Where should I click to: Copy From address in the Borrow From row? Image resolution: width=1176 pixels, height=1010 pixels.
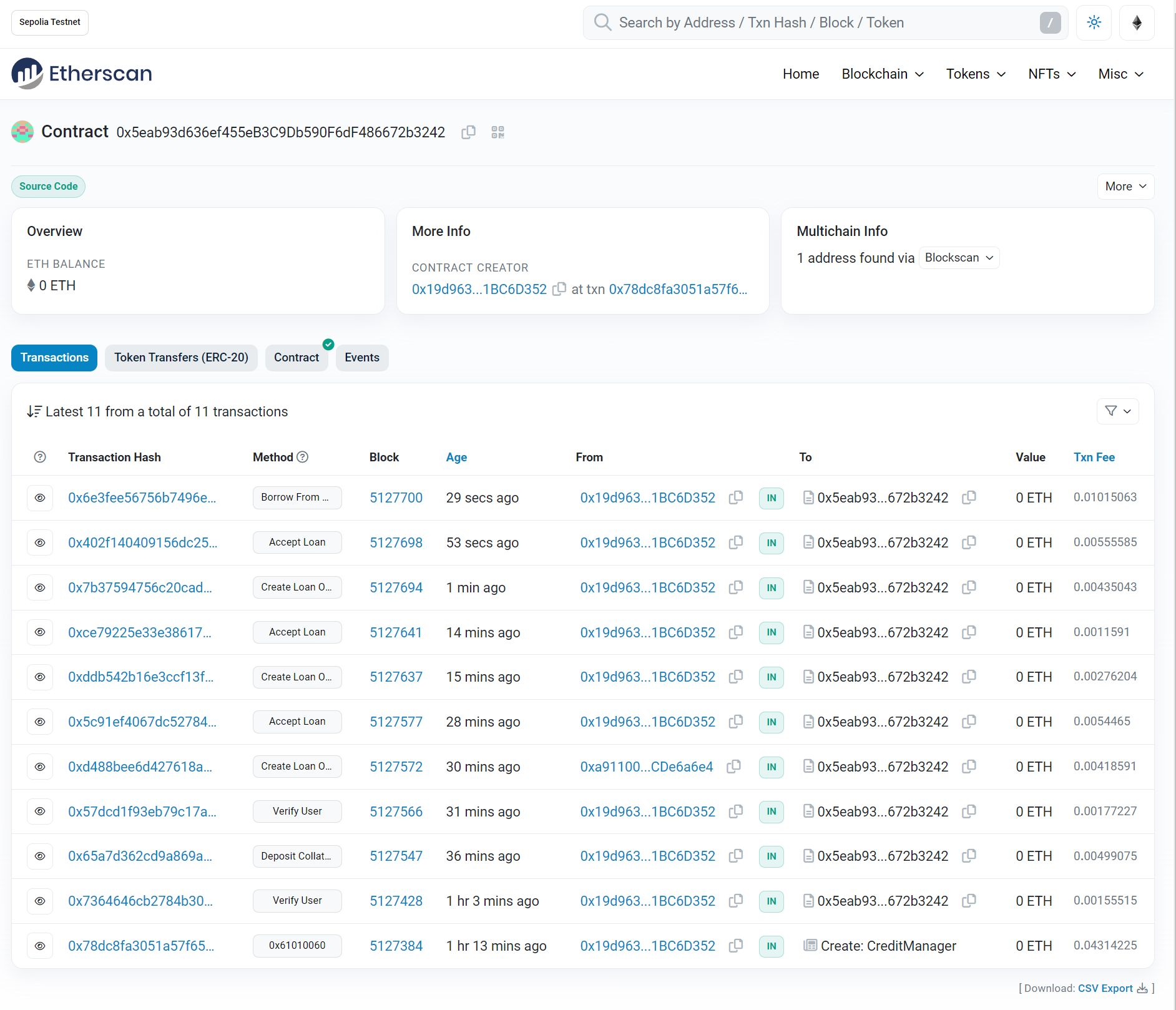coord(736,498)
